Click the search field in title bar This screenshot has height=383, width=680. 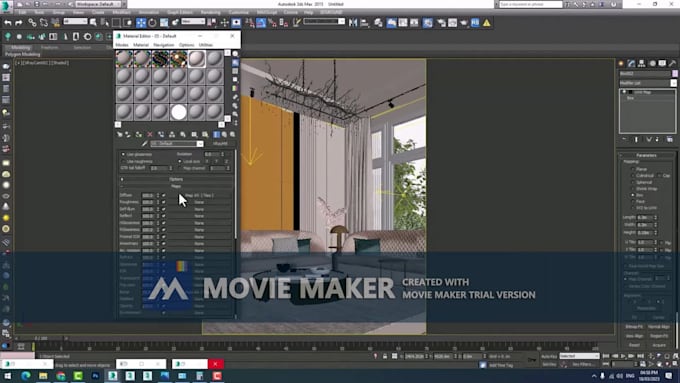pos(530,4)
